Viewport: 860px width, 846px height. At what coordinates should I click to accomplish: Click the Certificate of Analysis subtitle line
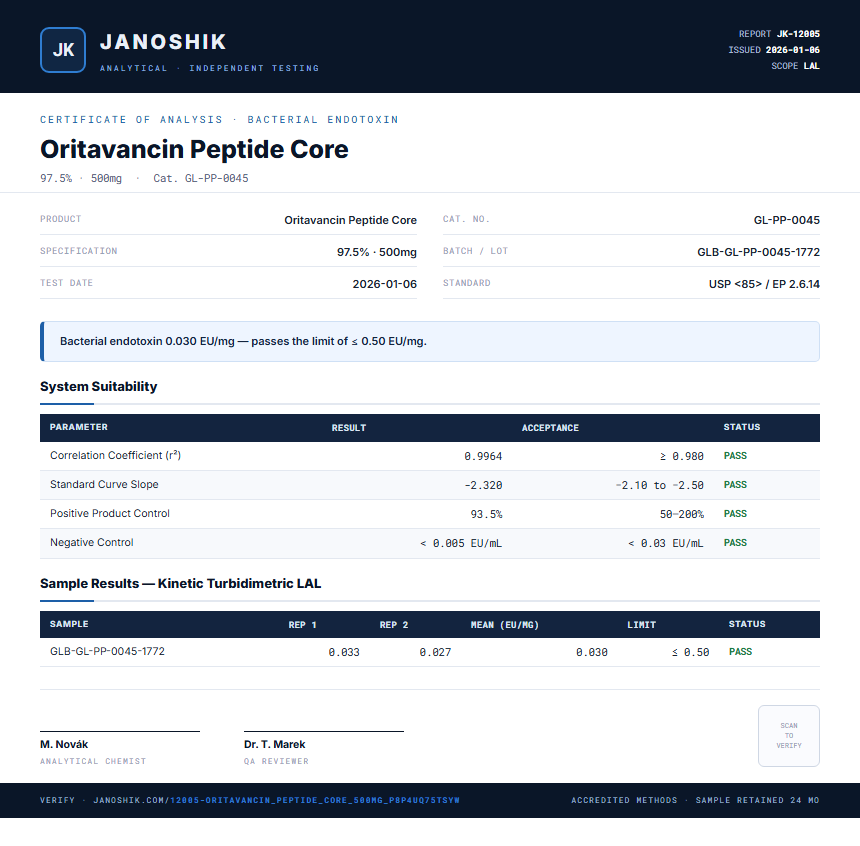click(x=219, y=120)
